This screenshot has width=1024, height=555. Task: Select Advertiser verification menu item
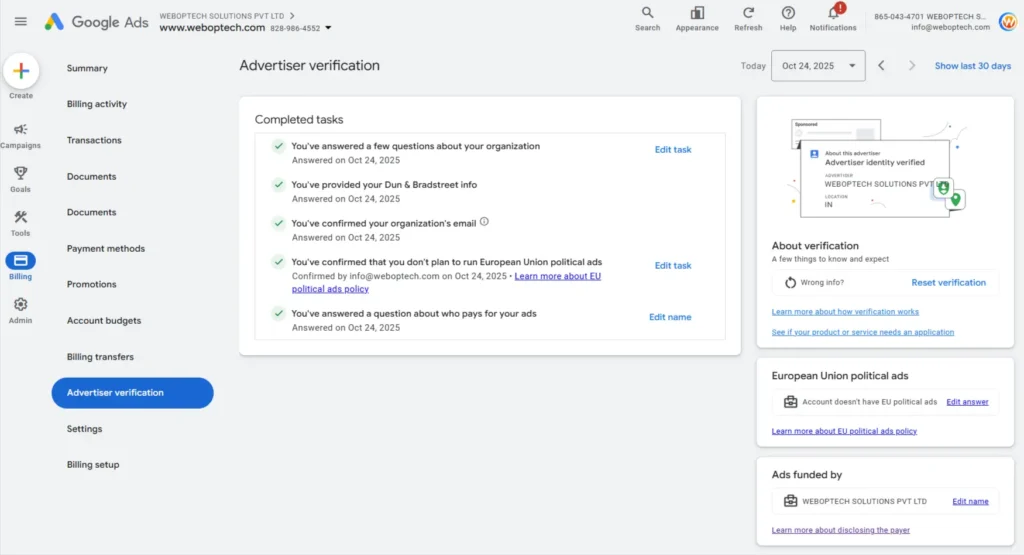click(133, 393)
